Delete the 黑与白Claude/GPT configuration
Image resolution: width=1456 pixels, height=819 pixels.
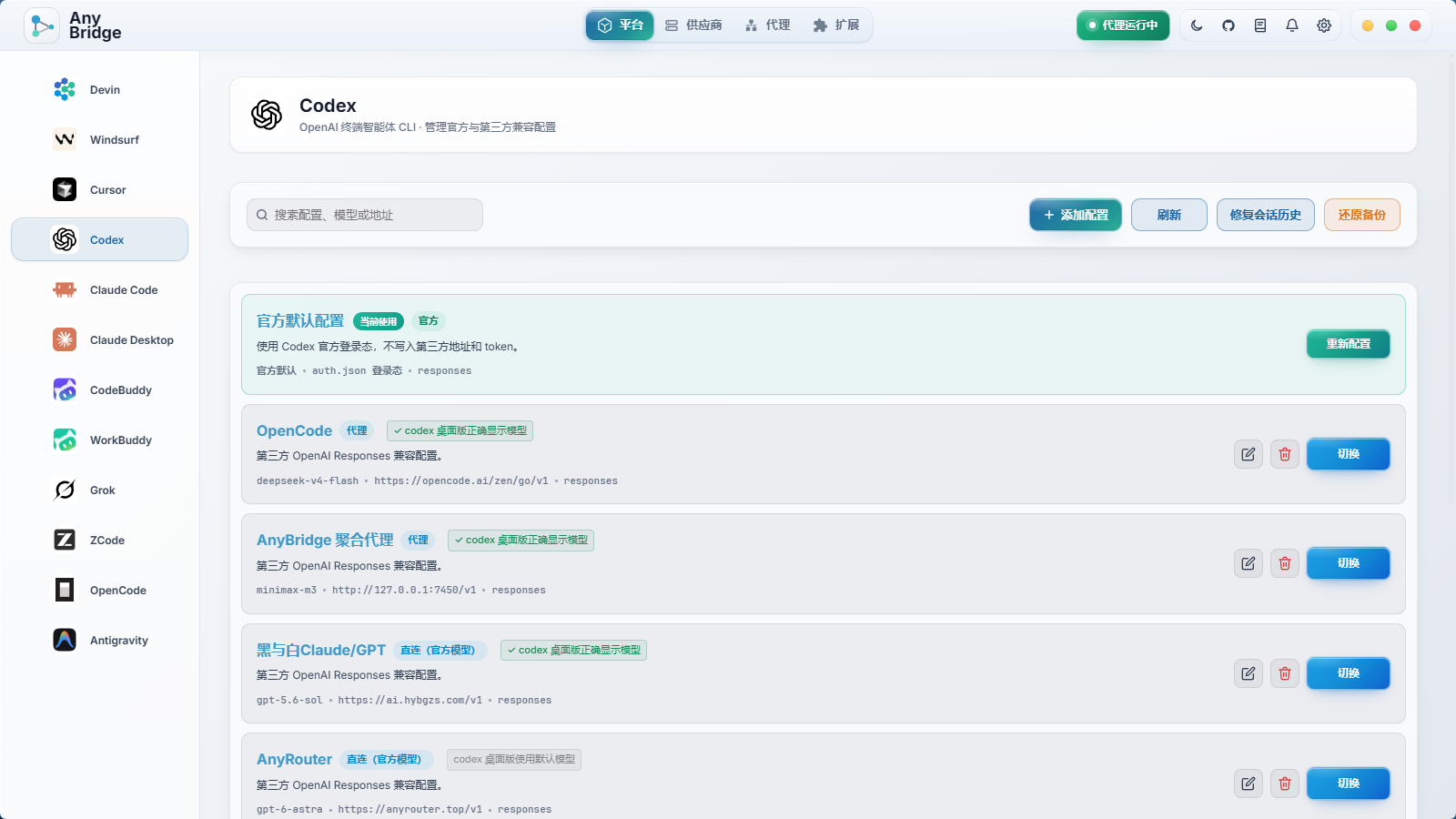[x=1285, y=673]
